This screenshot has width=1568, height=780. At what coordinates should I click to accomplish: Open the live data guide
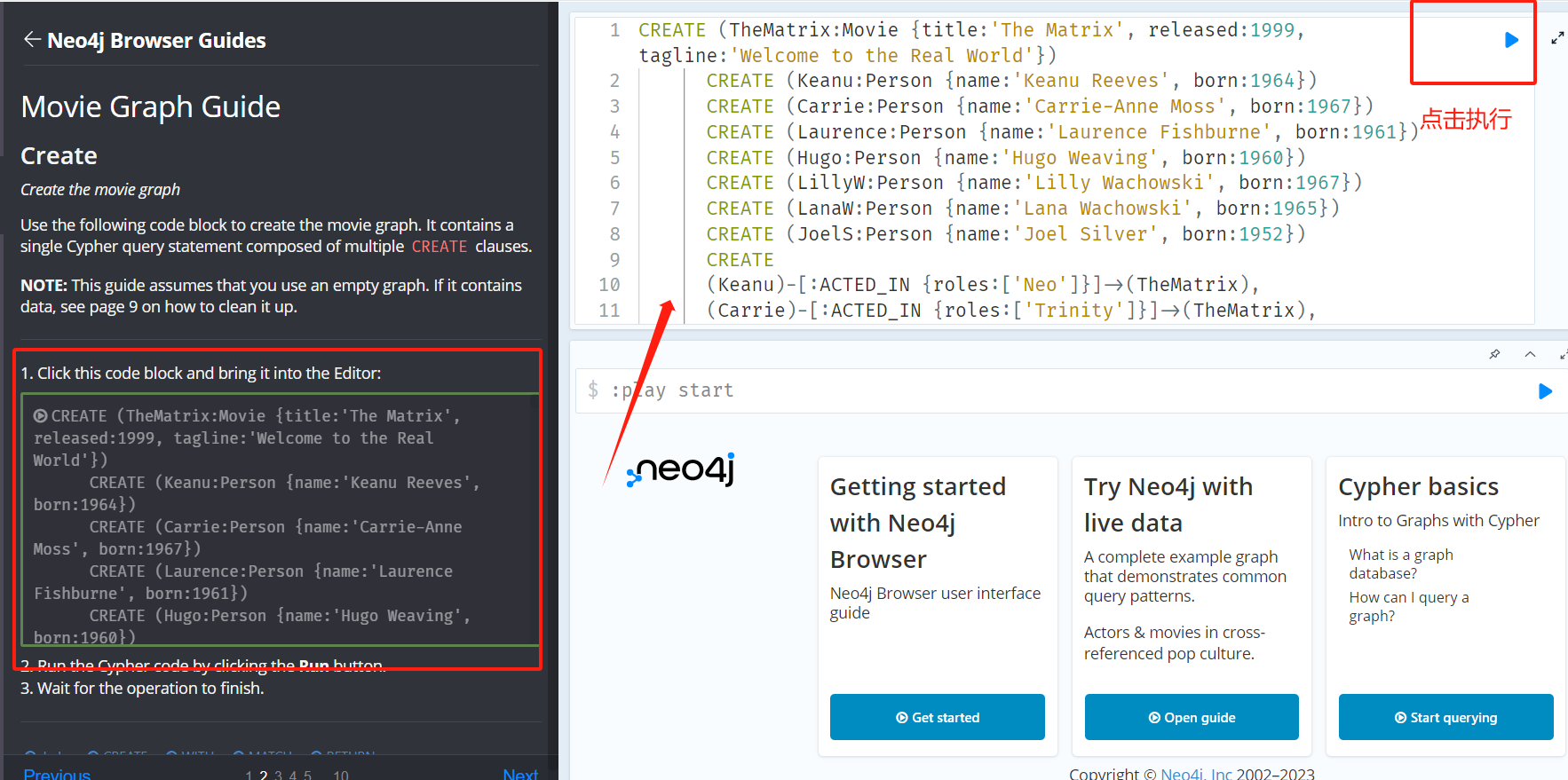point(1192,717)
